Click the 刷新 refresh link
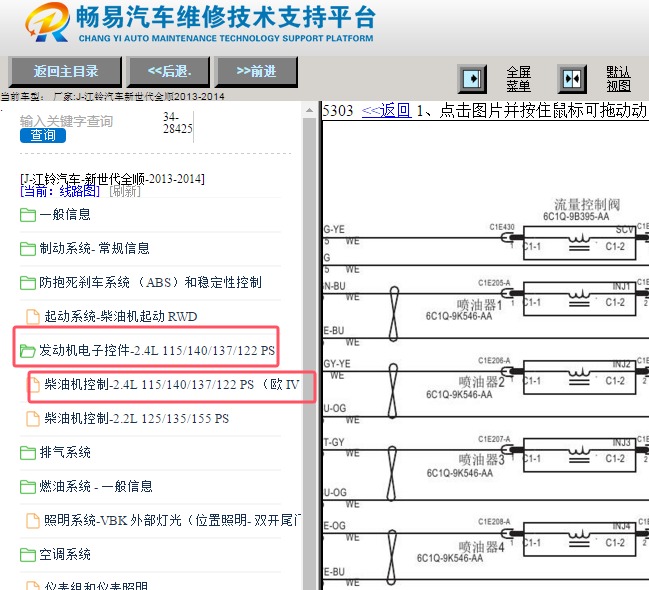 [125, 191]
